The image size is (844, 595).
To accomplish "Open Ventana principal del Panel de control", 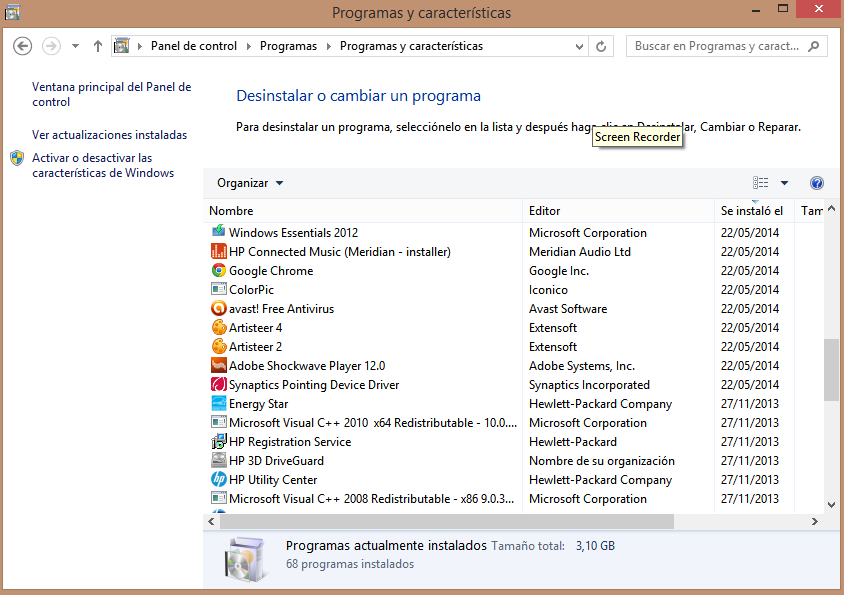I will tap(111, 94).
